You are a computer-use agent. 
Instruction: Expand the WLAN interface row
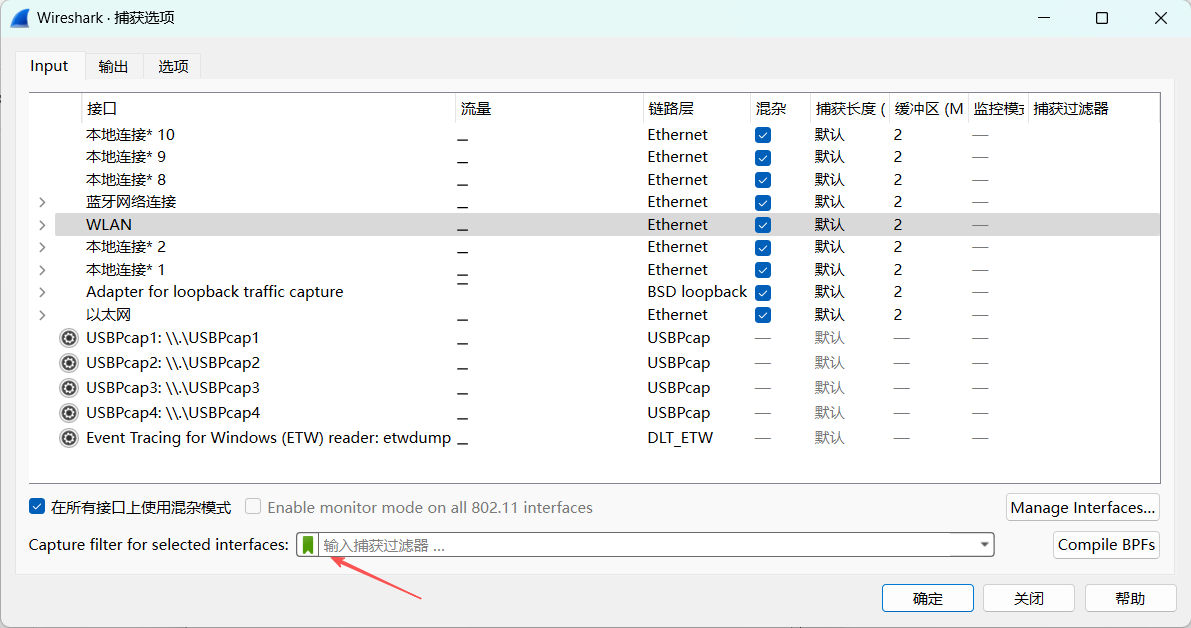click(x=43, y=225)
